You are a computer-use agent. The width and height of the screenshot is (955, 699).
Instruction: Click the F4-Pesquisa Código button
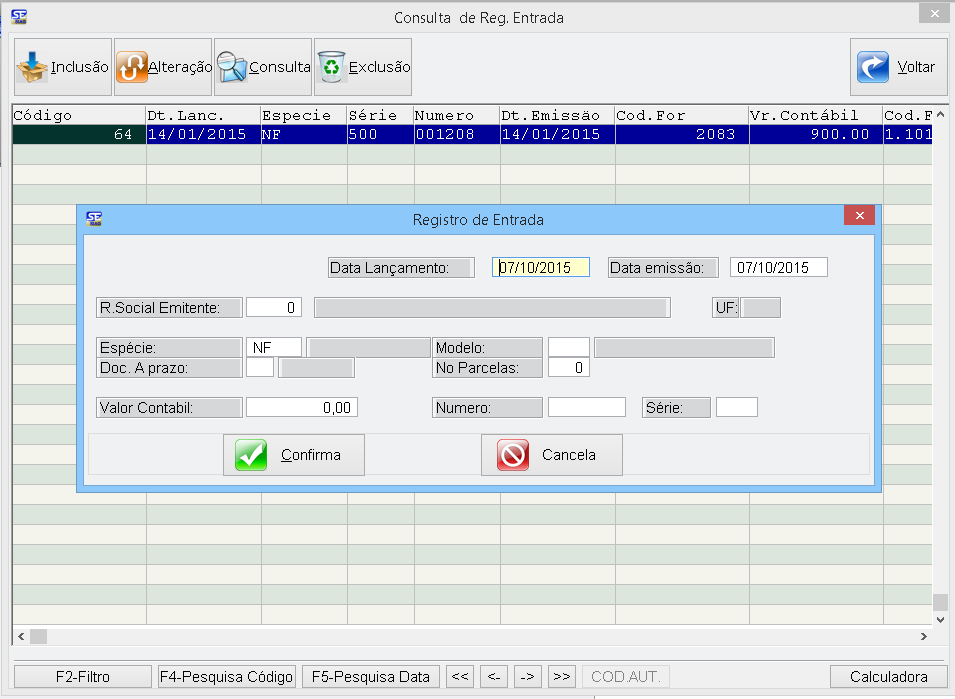pos(226,677)
